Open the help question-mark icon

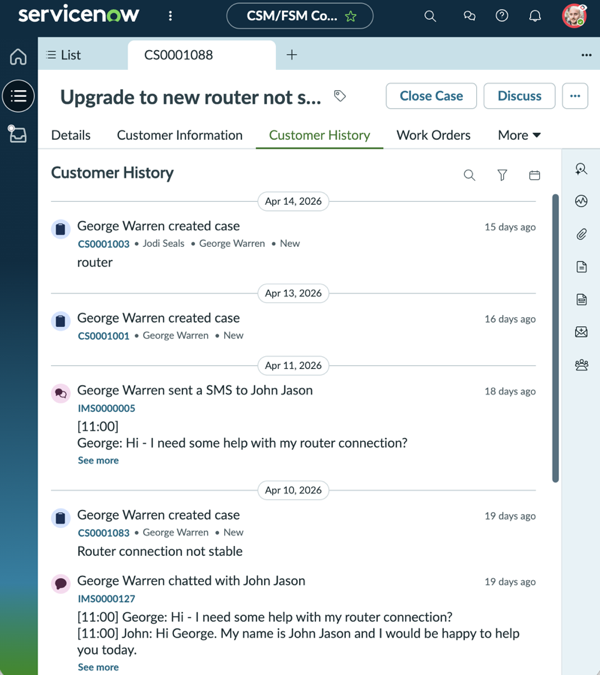point(501,16)
